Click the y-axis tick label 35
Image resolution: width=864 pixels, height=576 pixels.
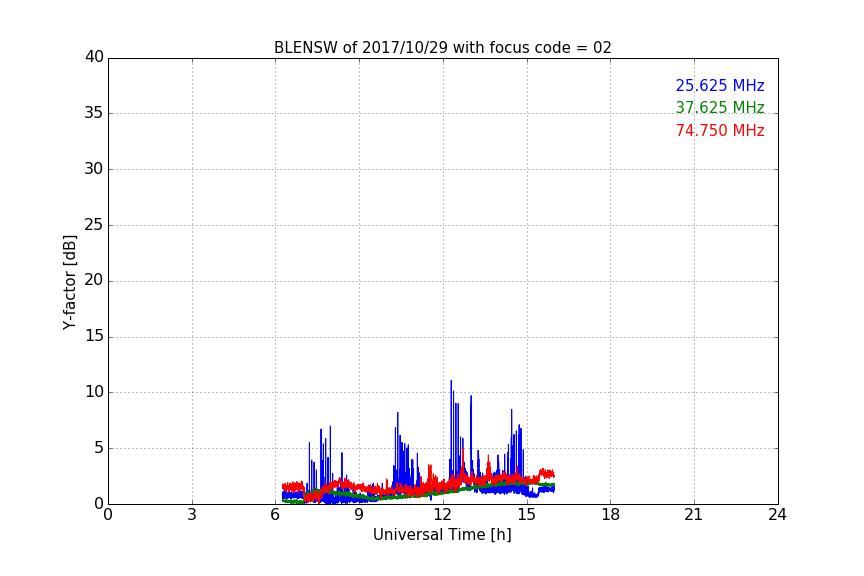point(94,113)
